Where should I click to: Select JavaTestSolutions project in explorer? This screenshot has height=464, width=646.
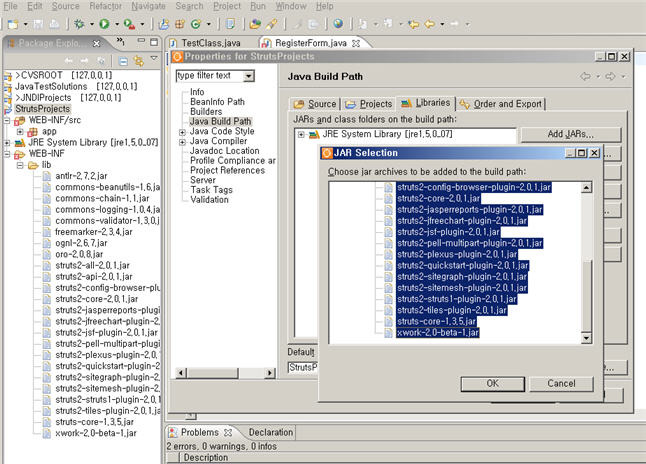coord(51,87)
